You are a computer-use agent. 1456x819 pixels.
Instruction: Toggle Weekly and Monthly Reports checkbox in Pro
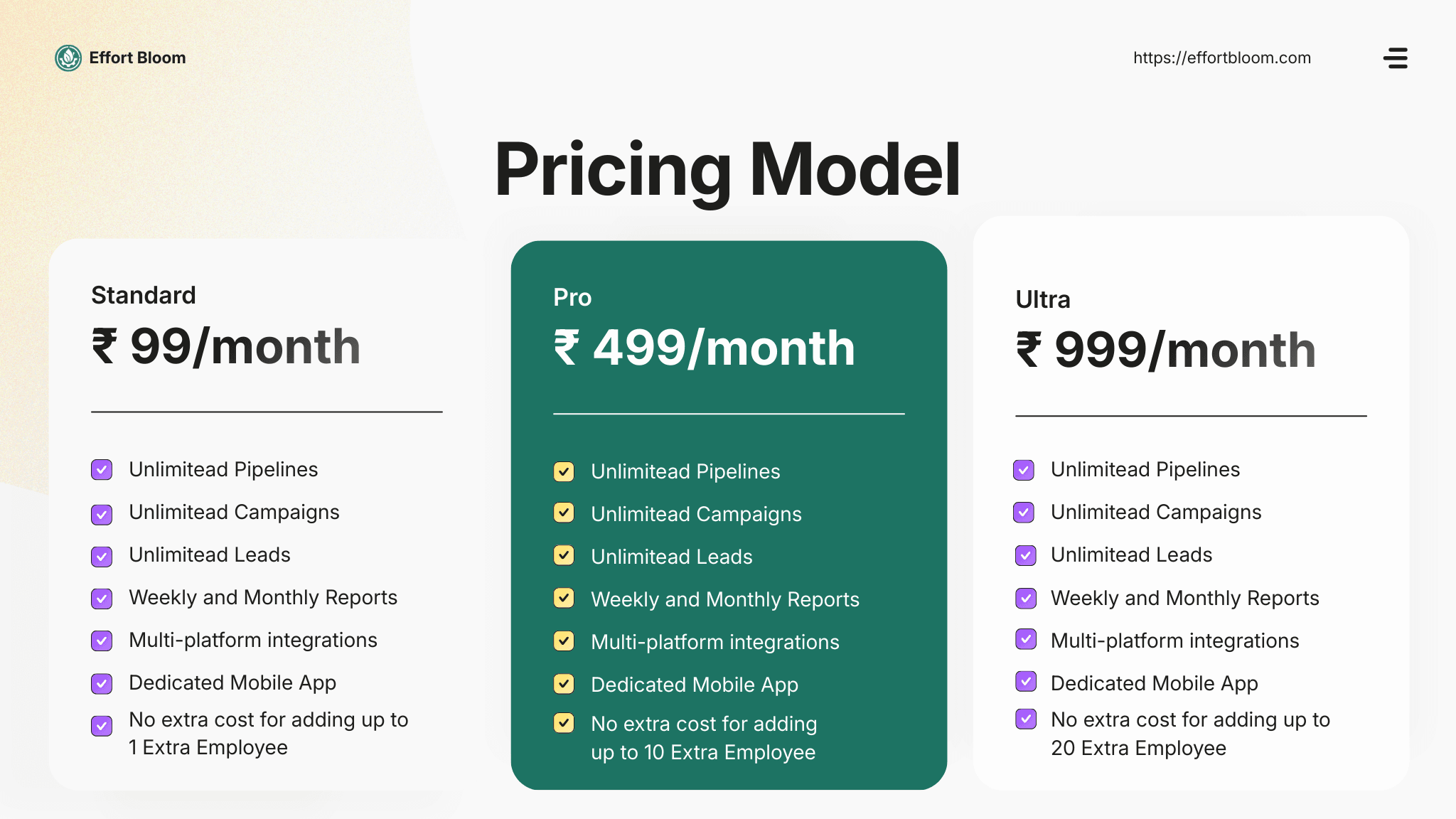564,598
